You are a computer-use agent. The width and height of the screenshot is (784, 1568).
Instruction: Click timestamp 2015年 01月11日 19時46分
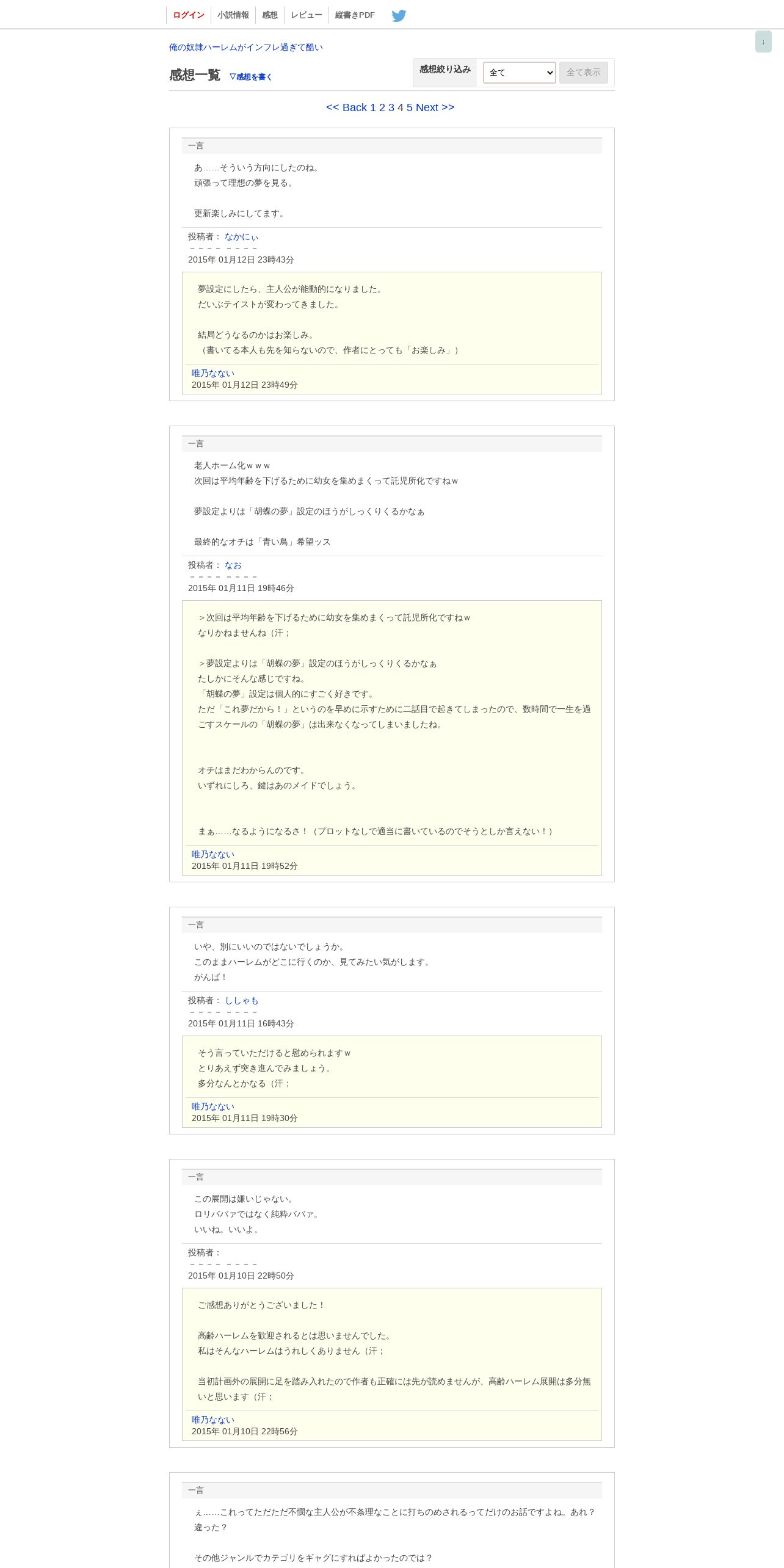coord(241,588)
